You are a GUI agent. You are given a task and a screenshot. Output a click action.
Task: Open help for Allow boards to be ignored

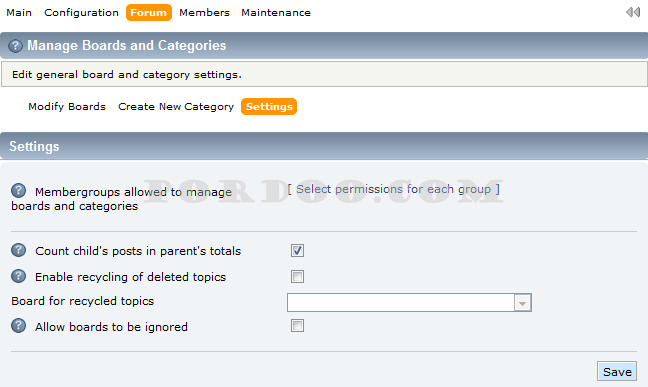click(x=18, y=326)
